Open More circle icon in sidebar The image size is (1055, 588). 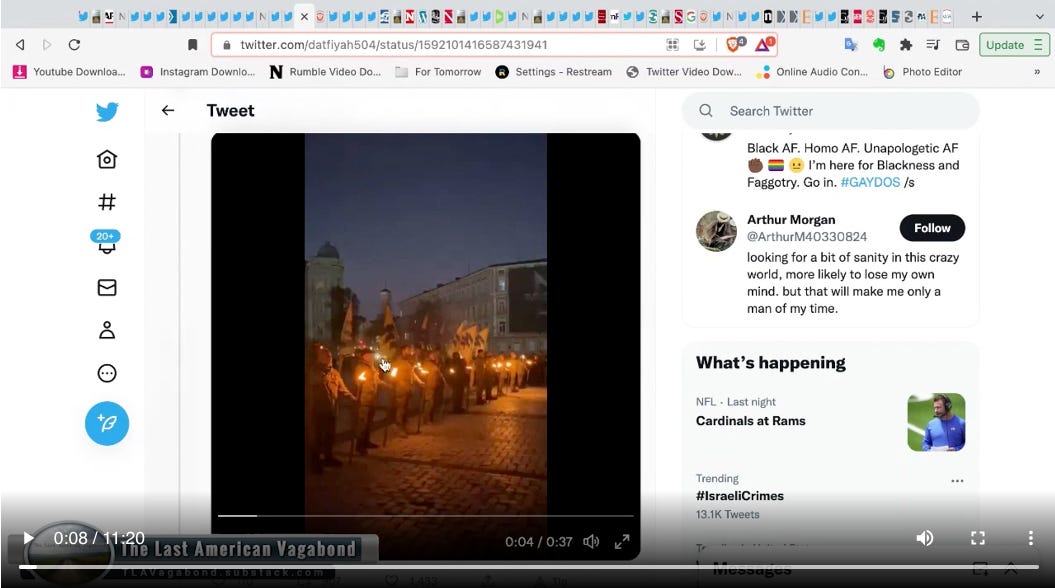(x=107, y=373)
